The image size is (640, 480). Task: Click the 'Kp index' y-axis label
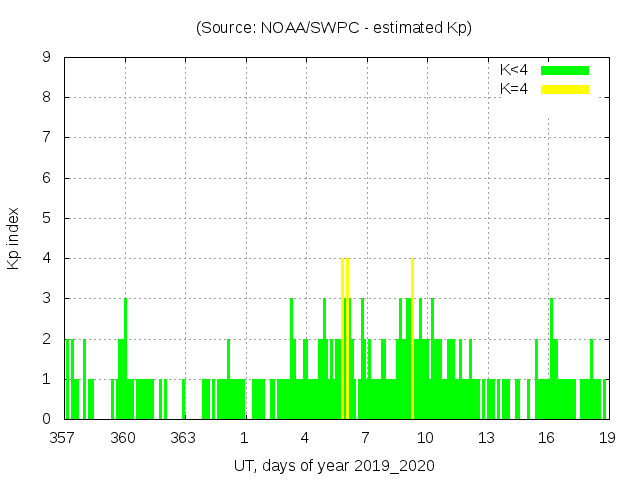(14, 238)
